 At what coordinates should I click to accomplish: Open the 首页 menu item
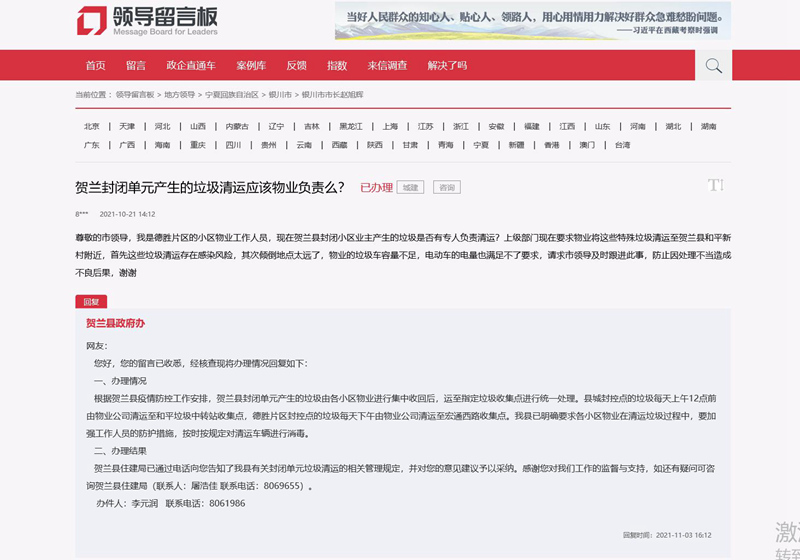pos(95,66)
